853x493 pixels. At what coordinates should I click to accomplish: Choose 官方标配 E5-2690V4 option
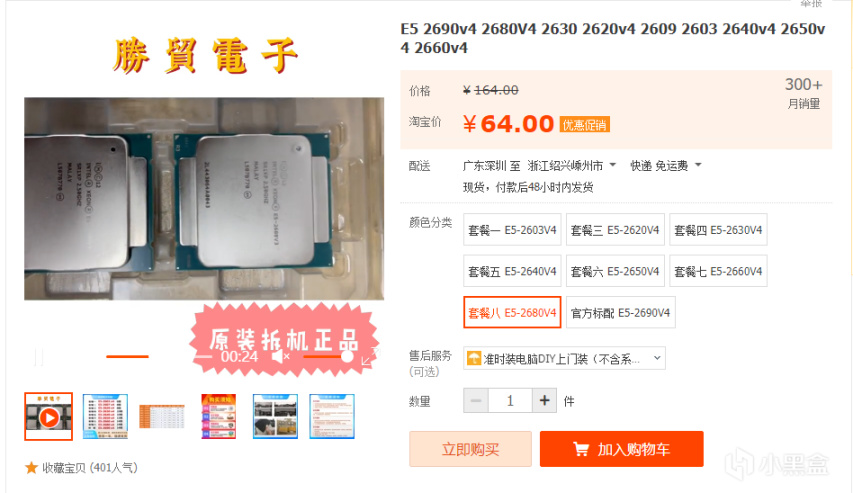621,312
